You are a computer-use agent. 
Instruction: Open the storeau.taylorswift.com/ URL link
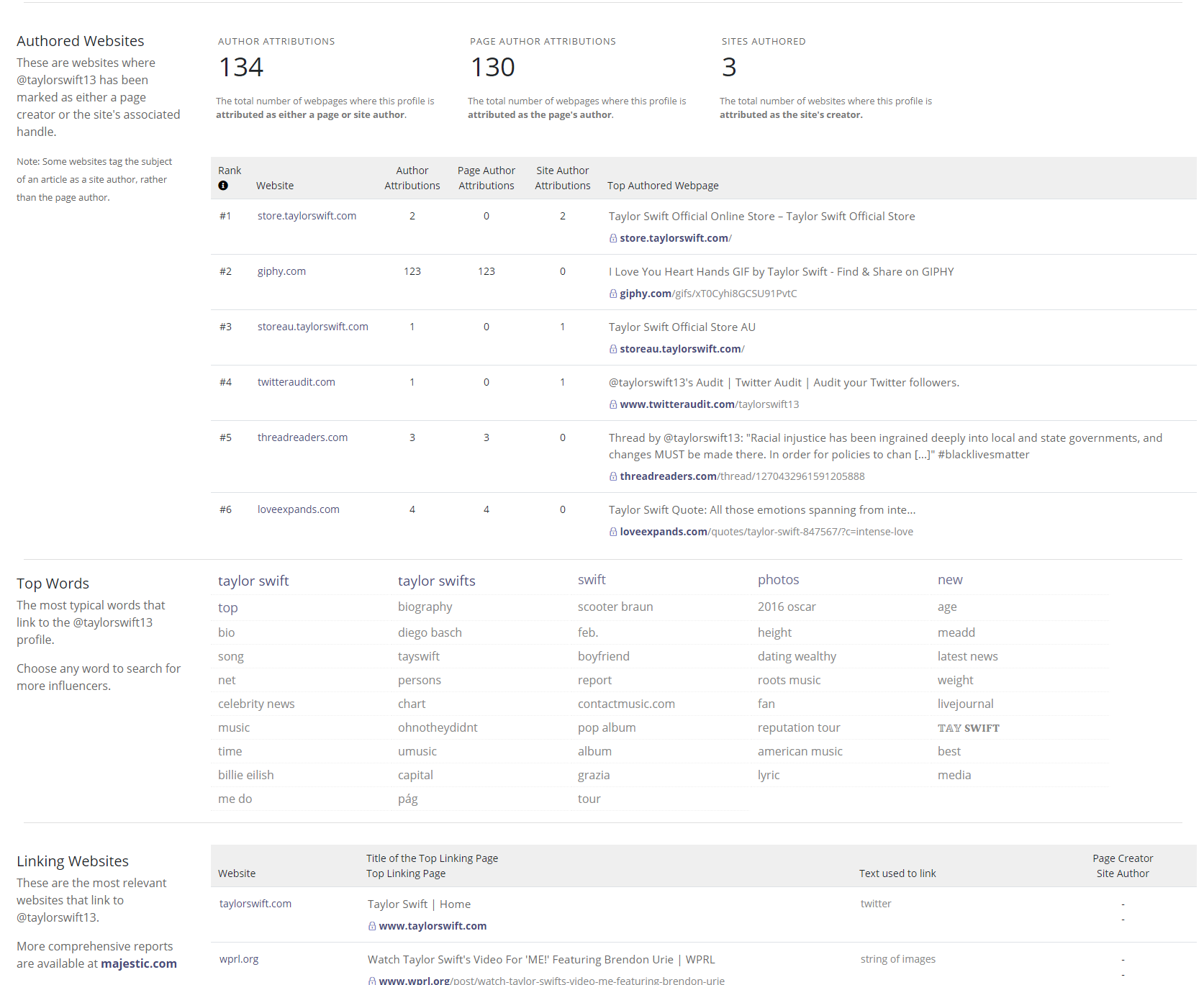(x=682, y=349)
